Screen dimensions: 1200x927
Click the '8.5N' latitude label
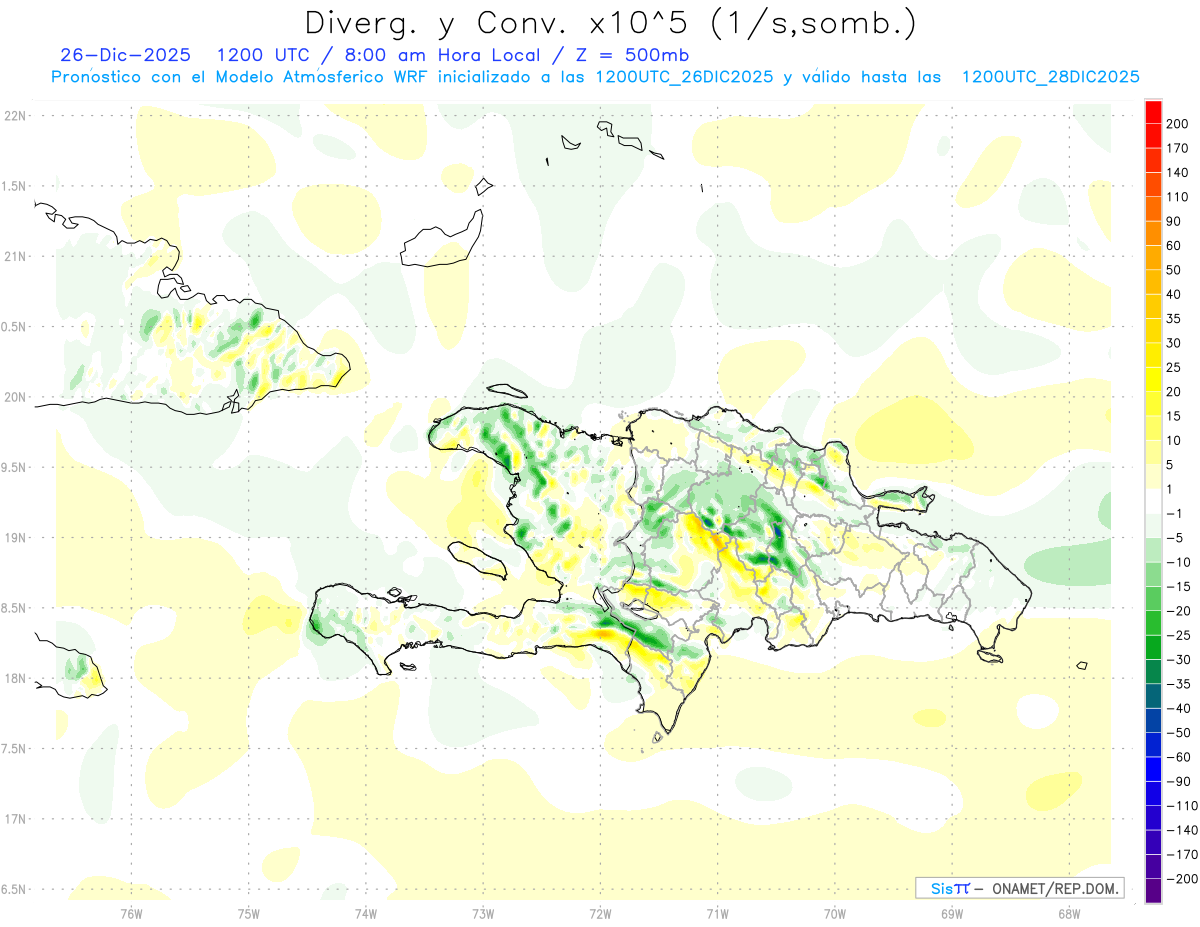[14, 608]
